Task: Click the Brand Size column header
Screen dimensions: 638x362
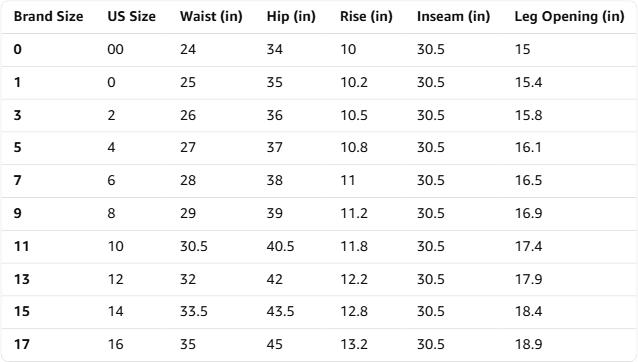Action: pos(48,16)
